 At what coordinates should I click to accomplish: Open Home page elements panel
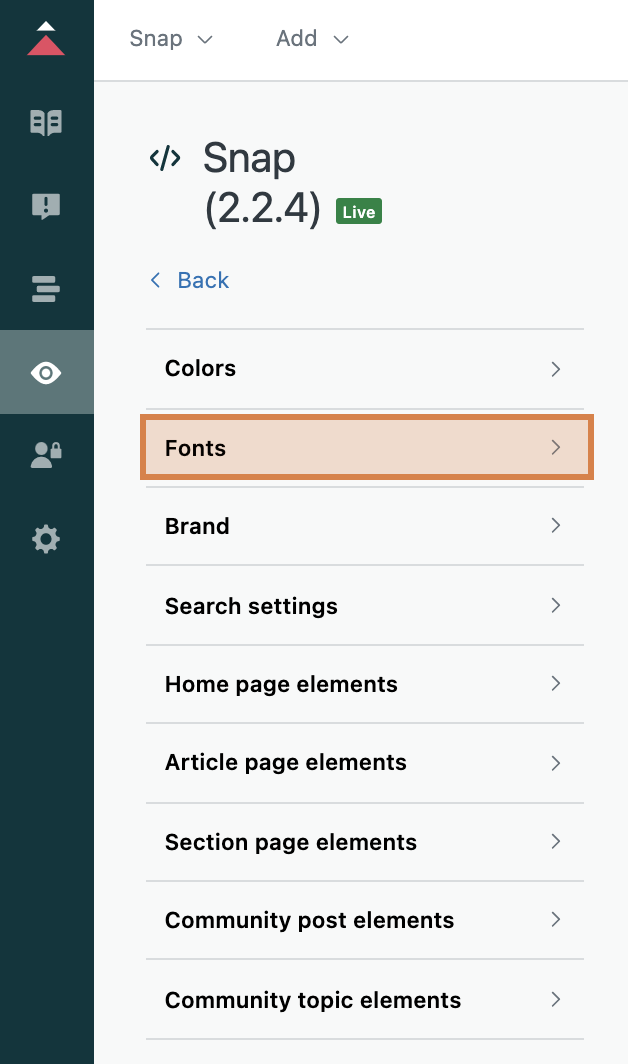point(365,684)
